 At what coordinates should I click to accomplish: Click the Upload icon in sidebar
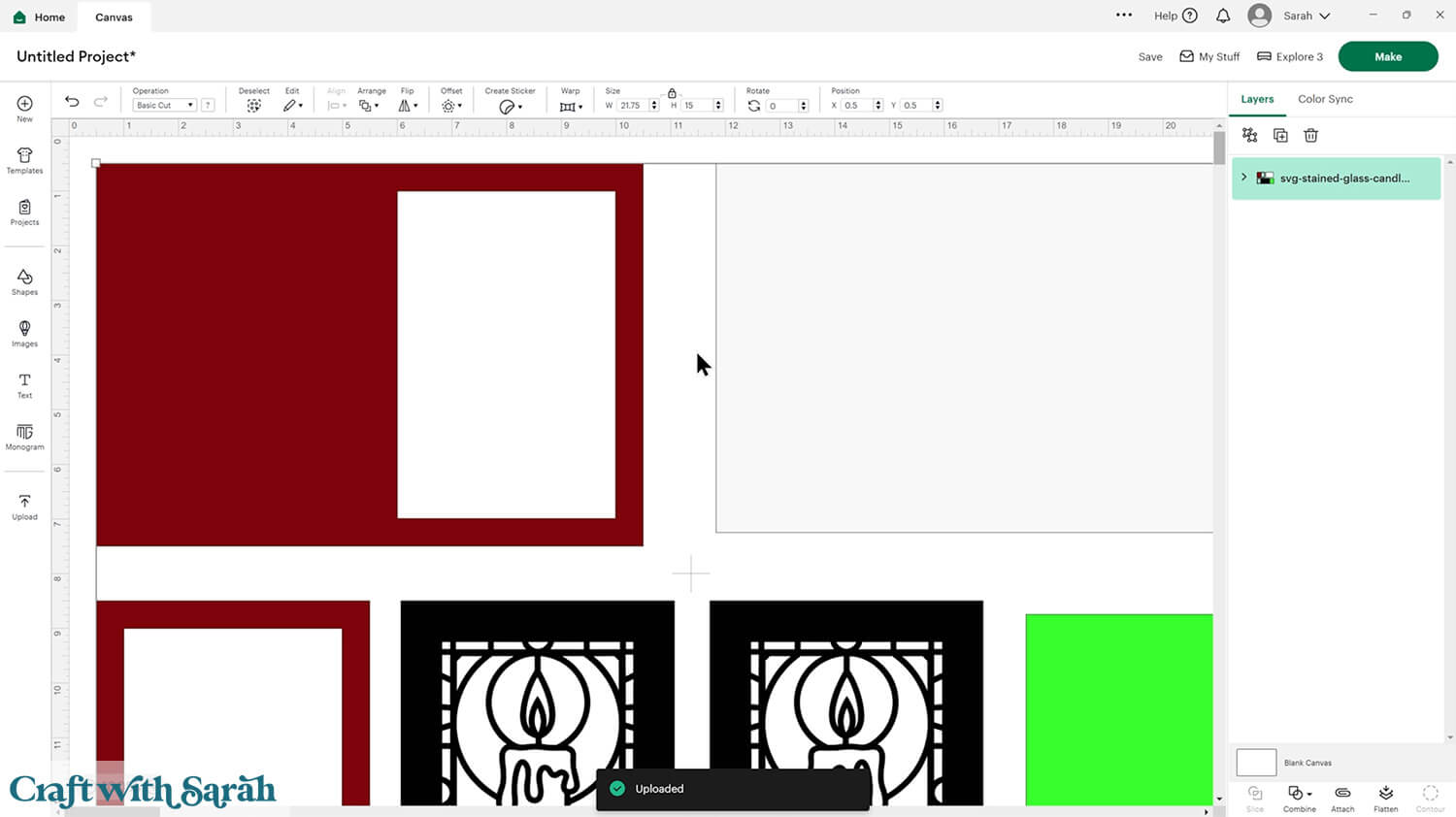click(x=24, y=507)
